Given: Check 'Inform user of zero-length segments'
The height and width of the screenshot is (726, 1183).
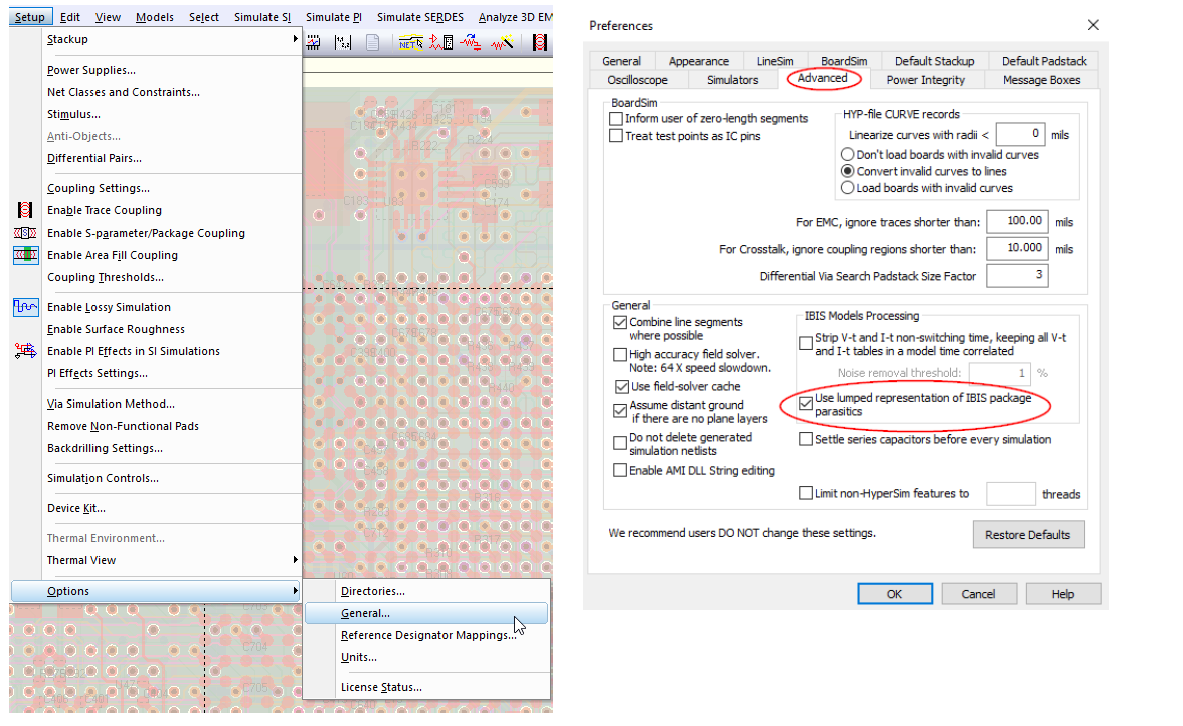Looking at the screenshot, I should [616, 118].
